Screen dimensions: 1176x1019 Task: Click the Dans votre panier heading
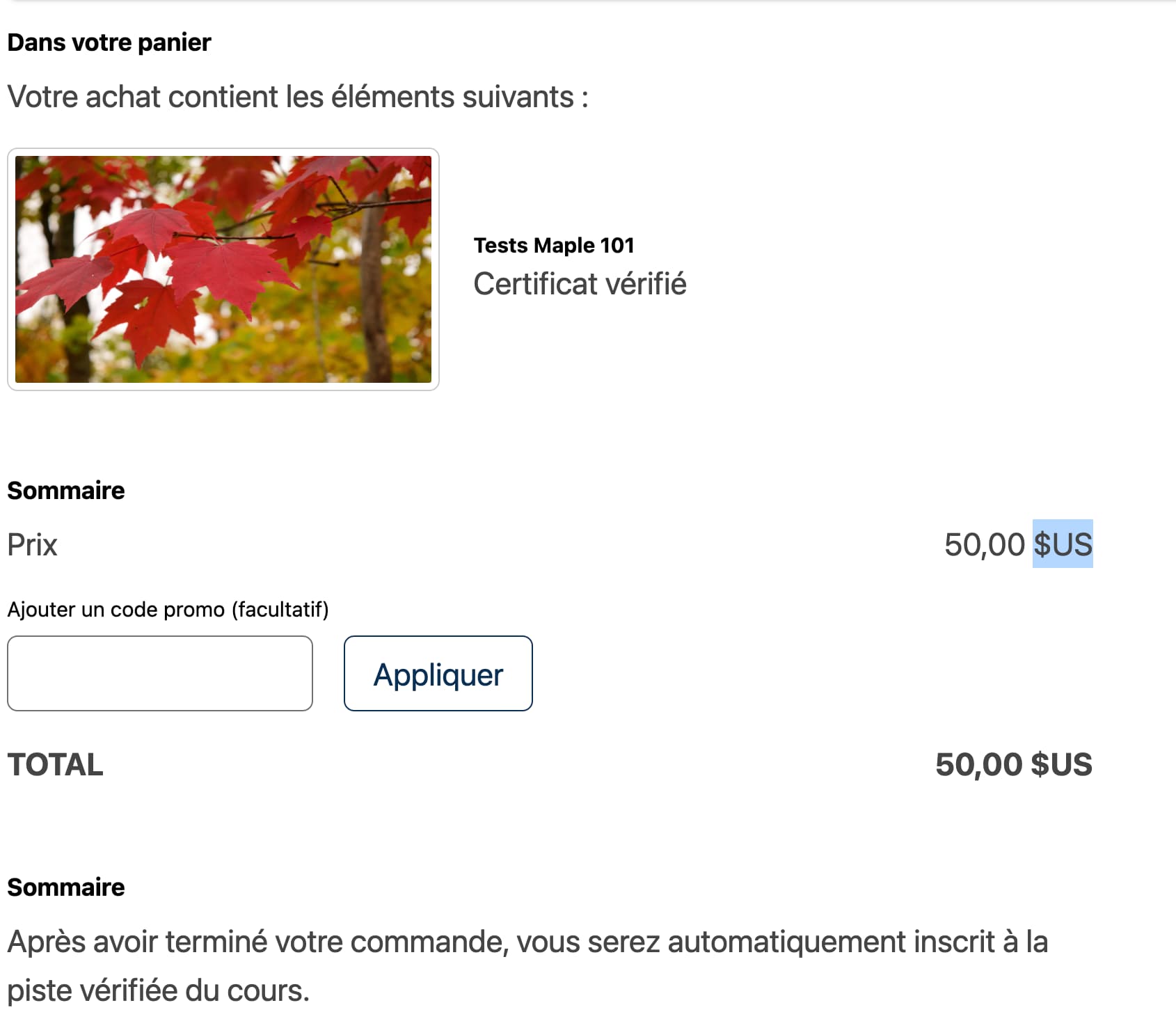coord(109,42)
